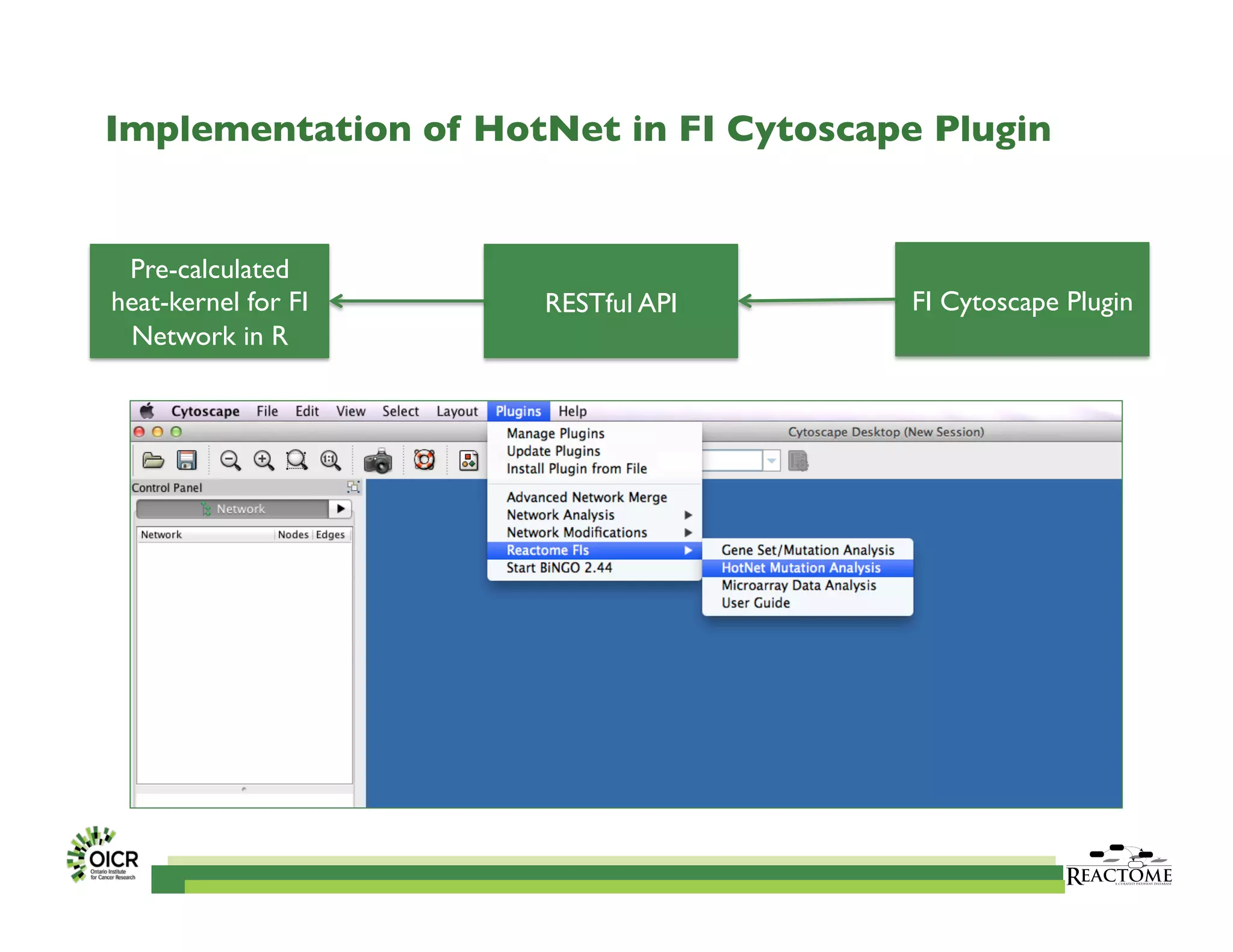Sort by the Nodes column header
This screenshot has width=1233, height=952.
pyautogui.click(x=293, y=534)
